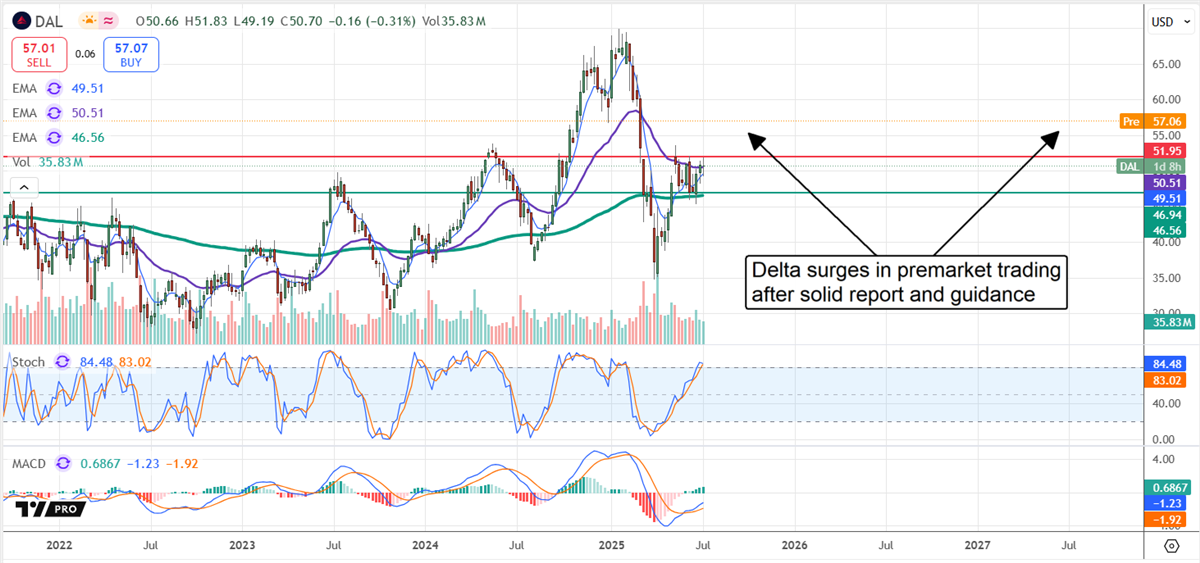Click the 2025 label on time axis
Viewport: 1200px width, 563px height.
pyautogui.click(x=610, y=546)
